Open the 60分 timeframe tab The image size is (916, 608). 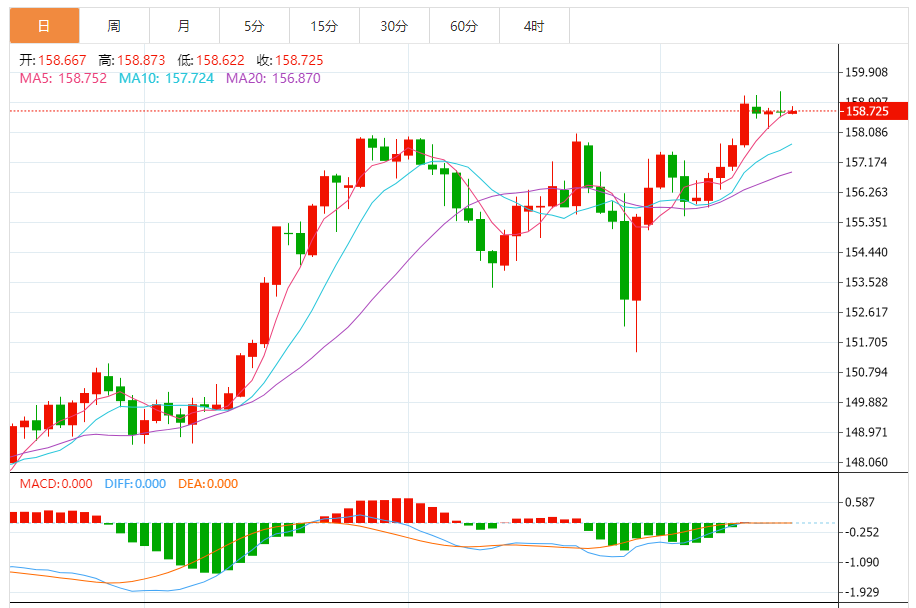(x=464, y=26)
